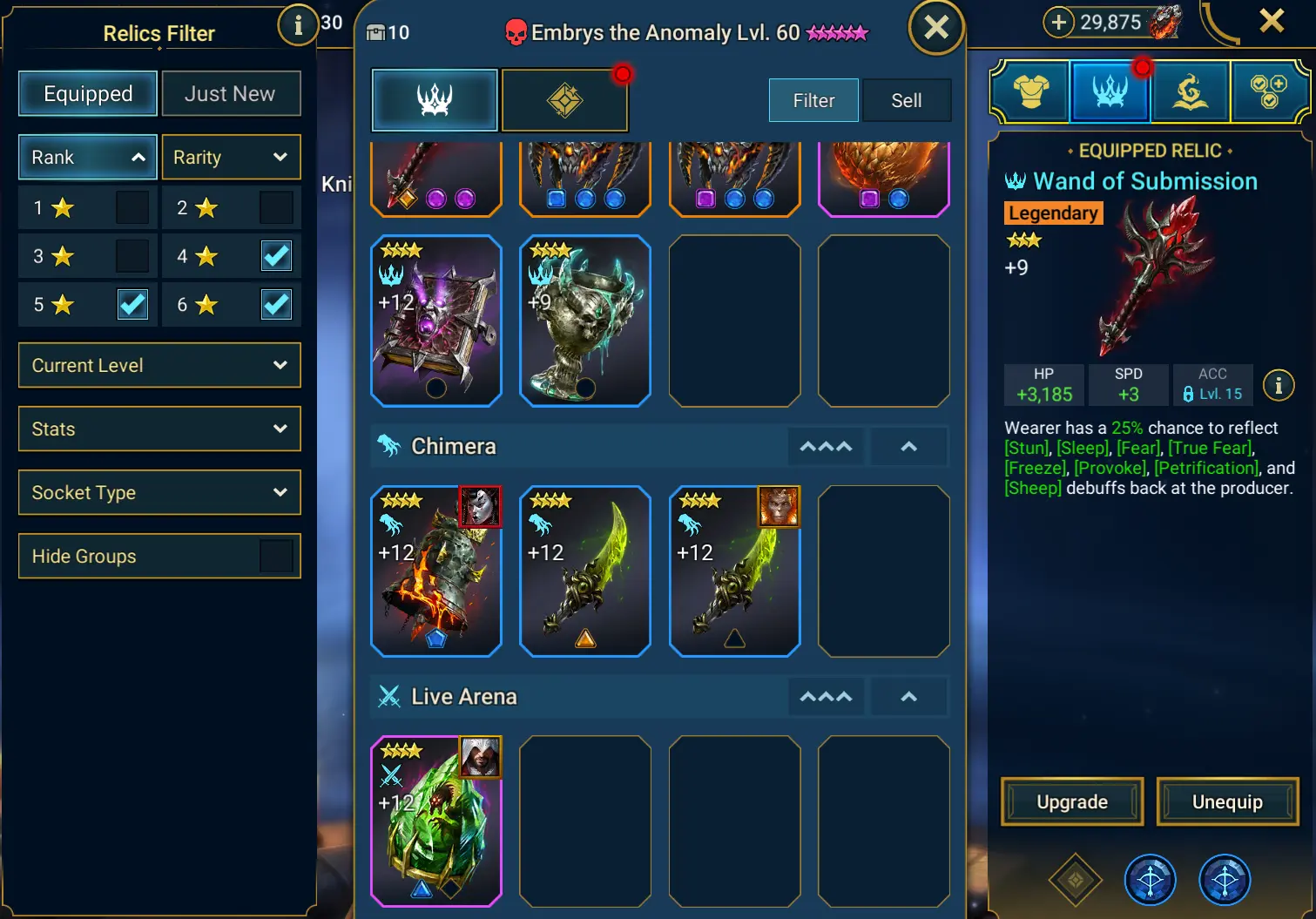Open the masteries circles icon tab

(1268, 91)
